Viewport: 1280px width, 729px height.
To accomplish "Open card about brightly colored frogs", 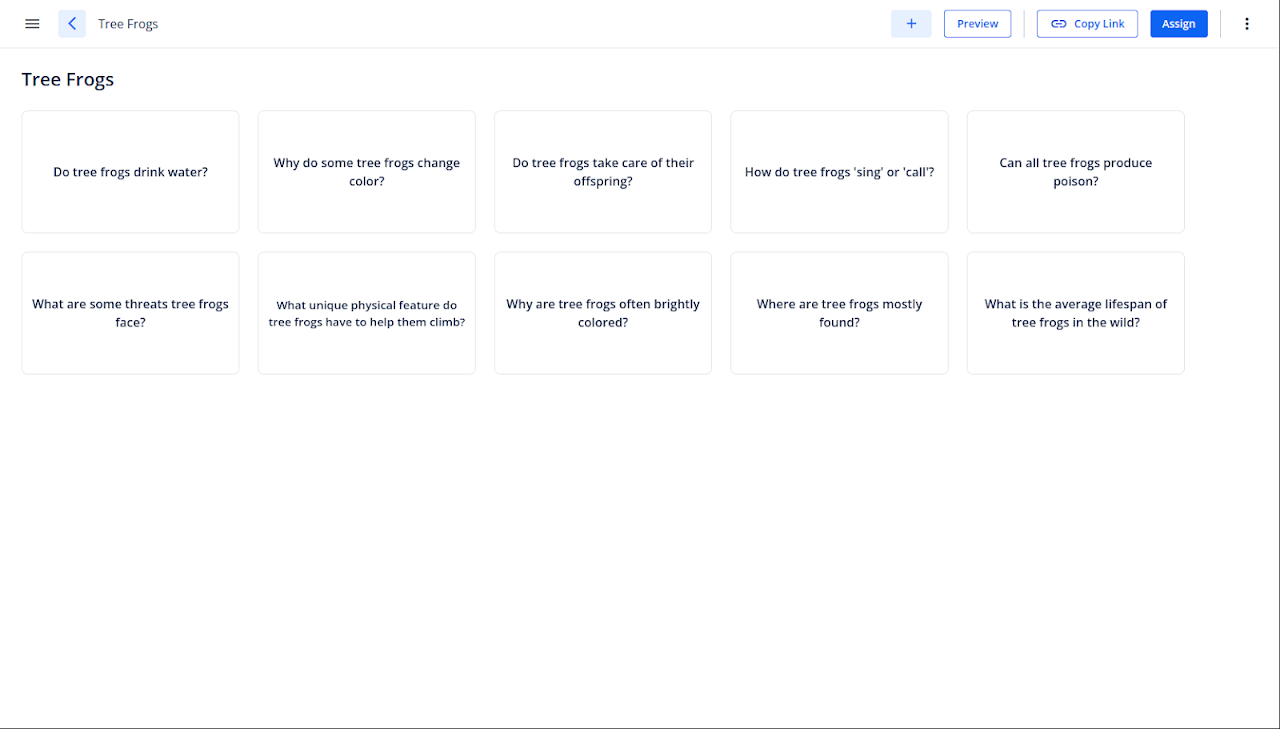I will pos(603,313).
